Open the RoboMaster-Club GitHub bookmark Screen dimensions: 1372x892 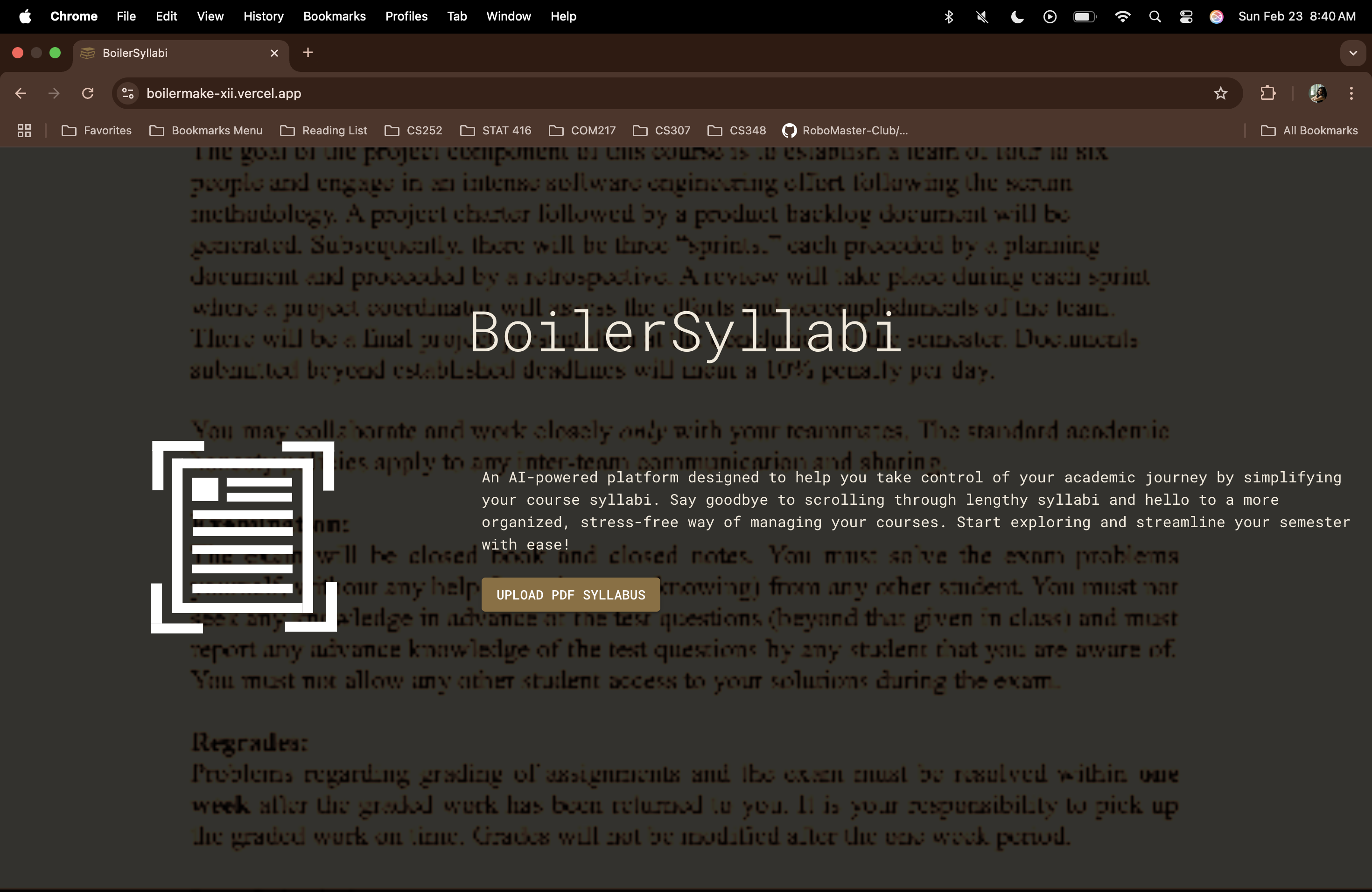click(x=845, y=131)
